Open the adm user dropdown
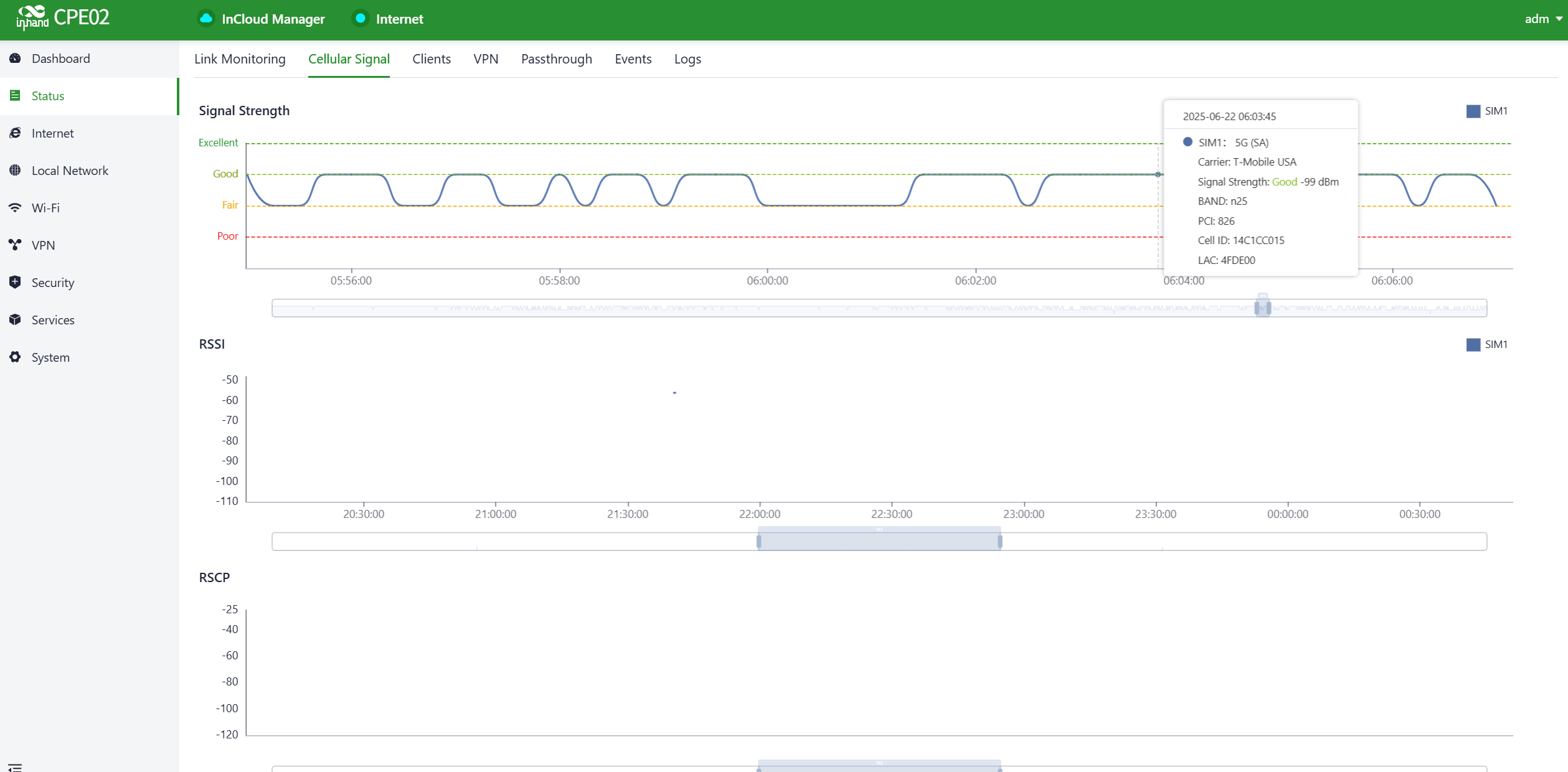1568x772 pixels. [x=1542, y=19]
